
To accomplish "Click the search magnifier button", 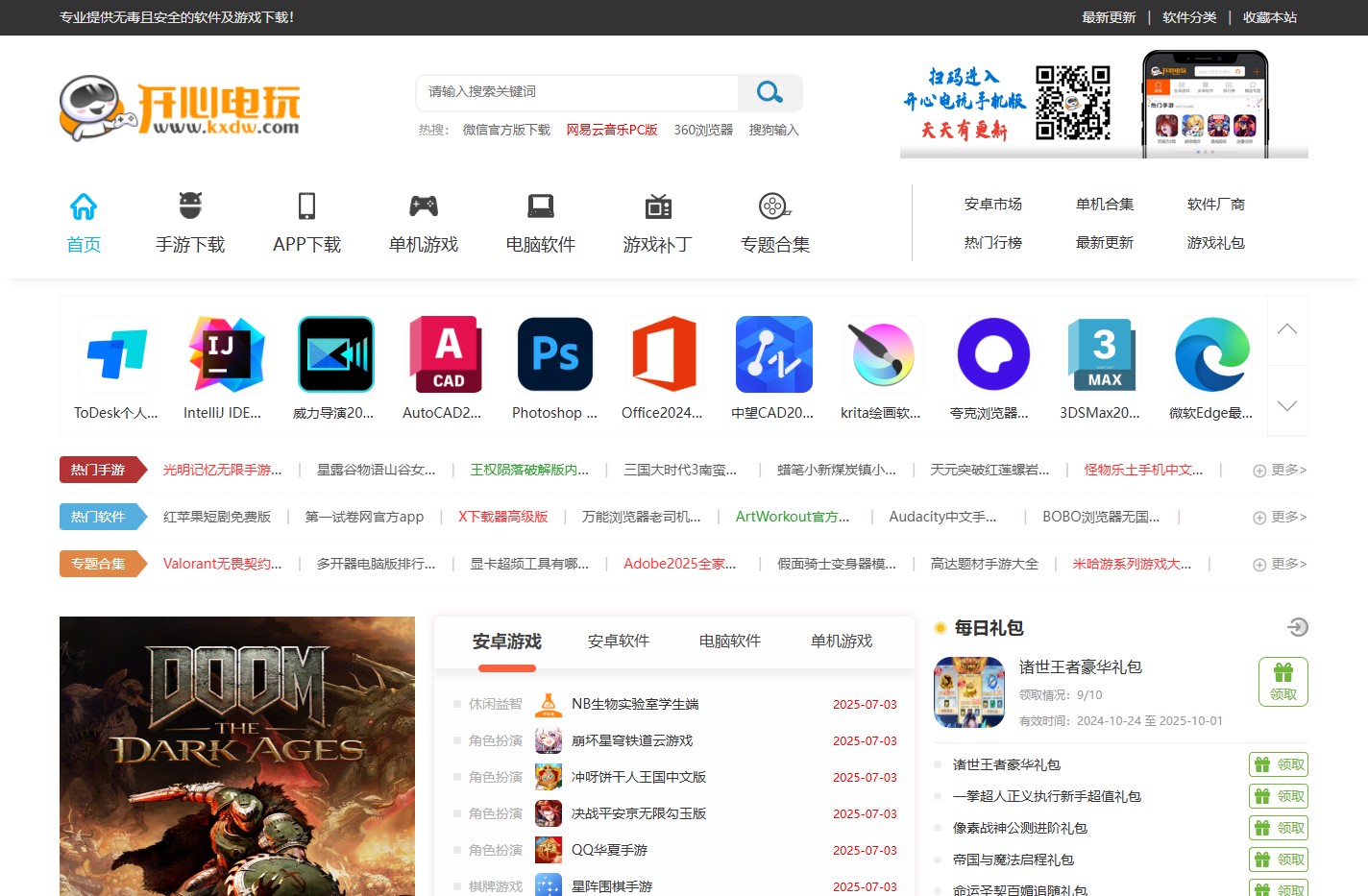I will click(769, 92).
